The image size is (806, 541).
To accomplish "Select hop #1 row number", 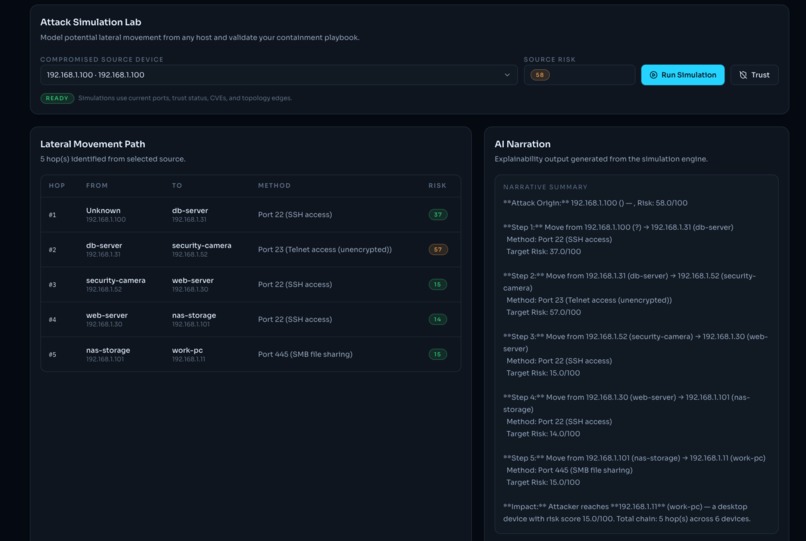I will tap(52, 215).
